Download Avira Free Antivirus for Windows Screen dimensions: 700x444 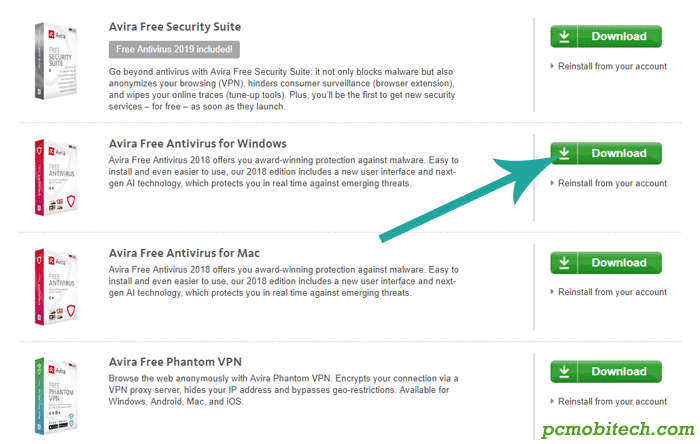point(606,153)
